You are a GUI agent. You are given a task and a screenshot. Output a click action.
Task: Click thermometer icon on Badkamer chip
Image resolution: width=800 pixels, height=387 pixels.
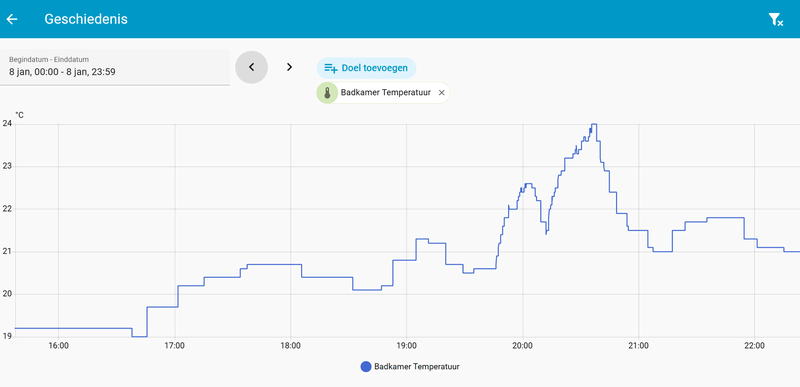328,93
